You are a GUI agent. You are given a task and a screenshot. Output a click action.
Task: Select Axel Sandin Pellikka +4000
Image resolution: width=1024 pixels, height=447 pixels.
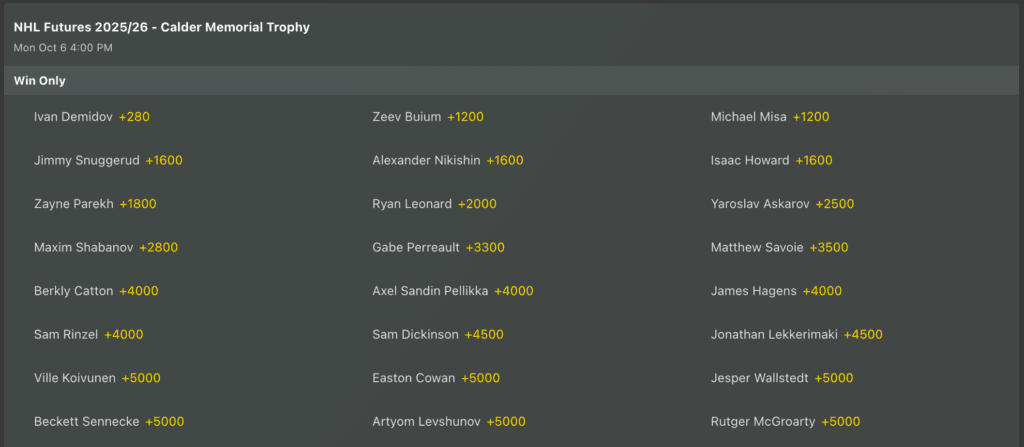point(513,291)
